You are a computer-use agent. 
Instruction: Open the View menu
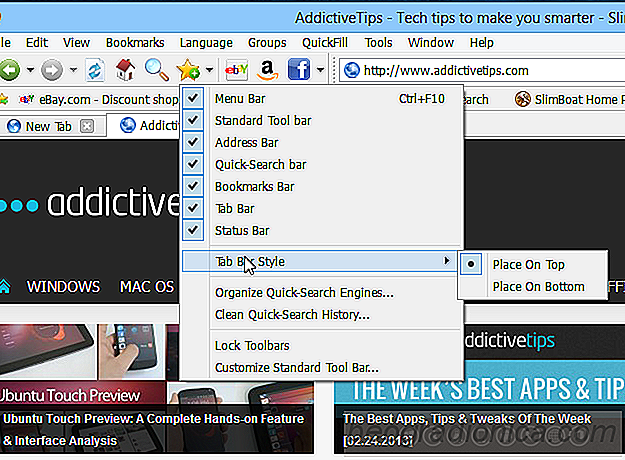point(77,43)
